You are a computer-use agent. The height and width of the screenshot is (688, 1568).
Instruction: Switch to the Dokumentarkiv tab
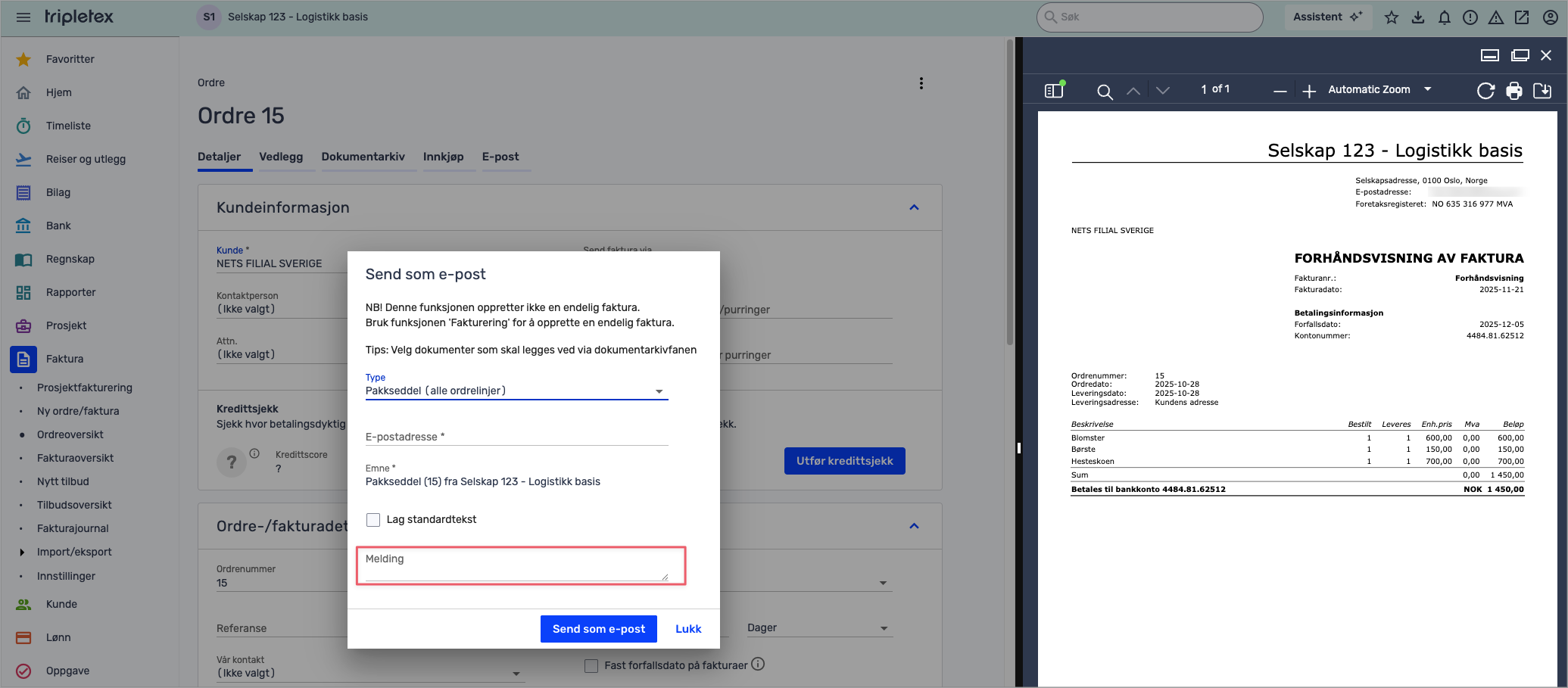363,157
